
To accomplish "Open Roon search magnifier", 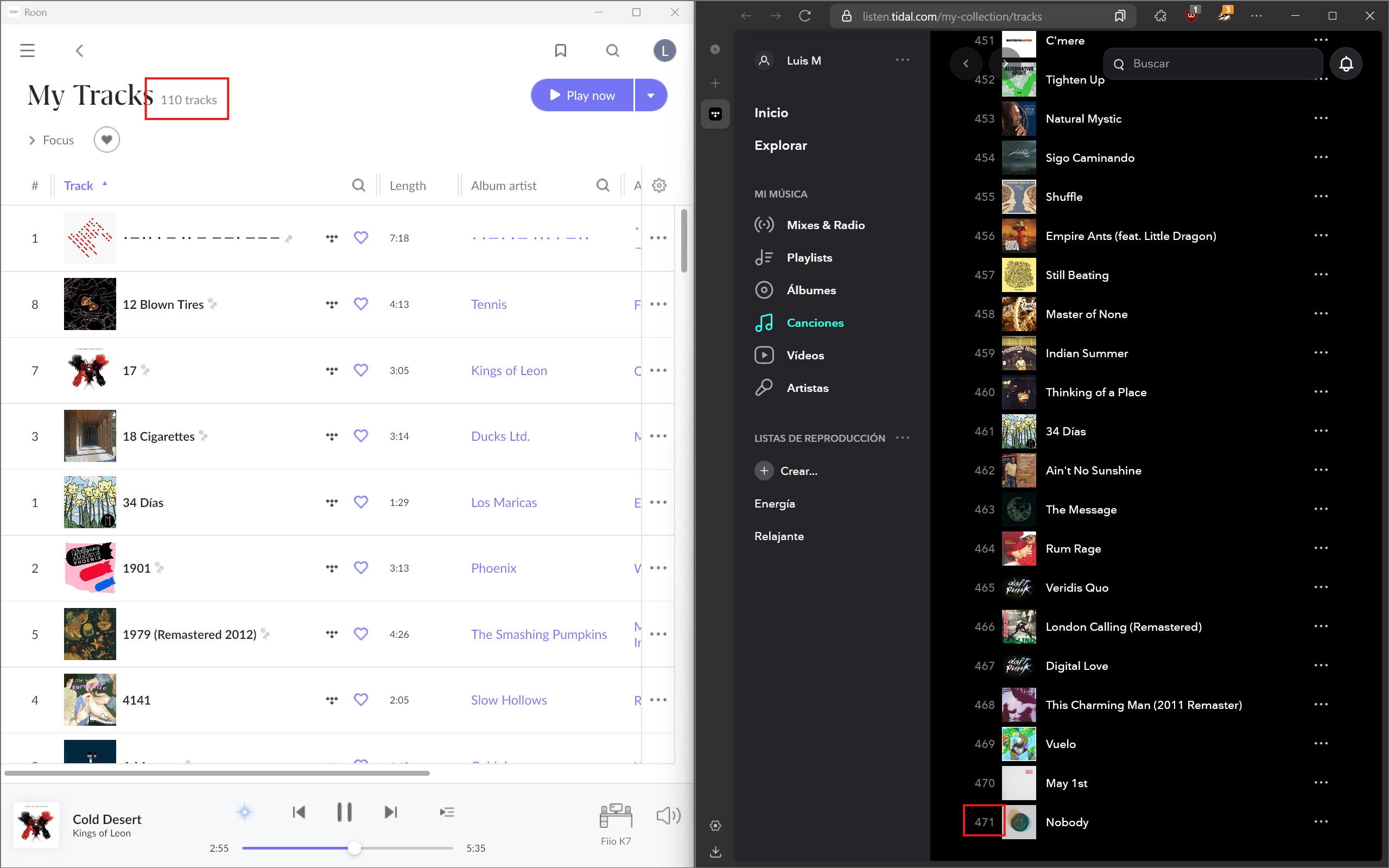I will click(x=613, y=50).
